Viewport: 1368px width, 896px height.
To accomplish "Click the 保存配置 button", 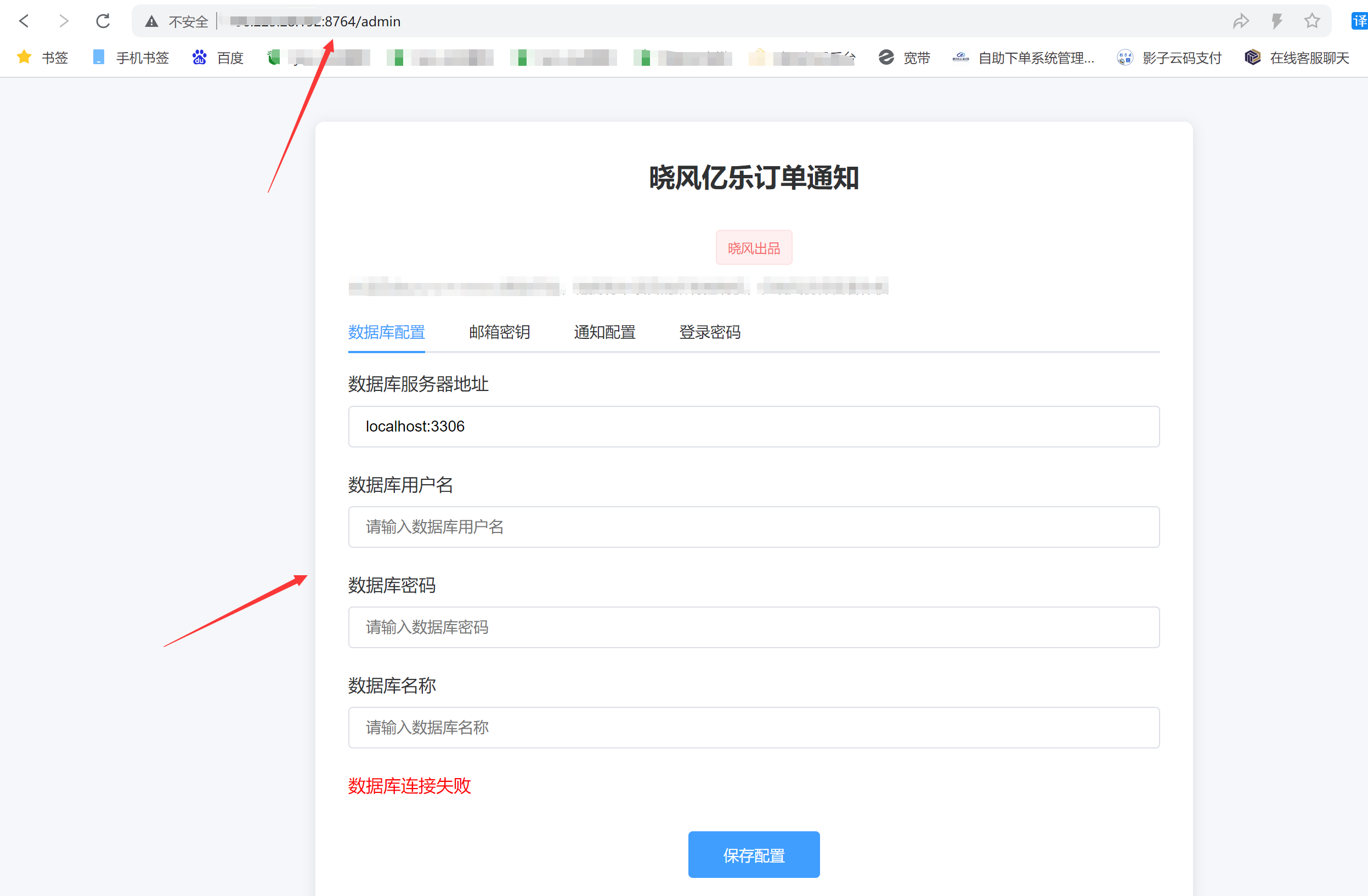I will click(754, 855).
